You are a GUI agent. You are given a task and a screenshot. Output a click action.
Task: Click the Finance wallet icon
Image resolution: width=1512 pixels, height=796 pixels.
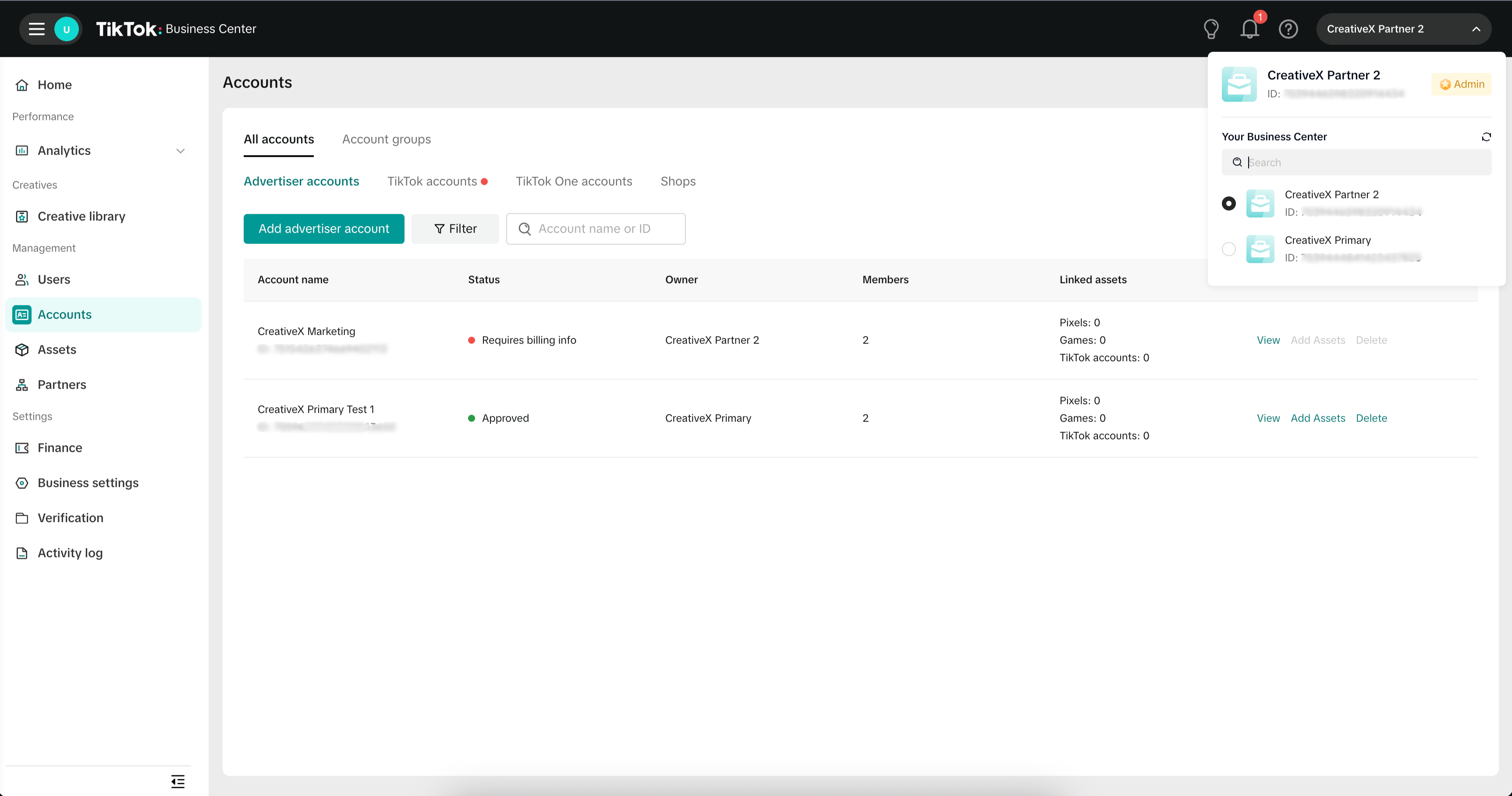(22, 448)
